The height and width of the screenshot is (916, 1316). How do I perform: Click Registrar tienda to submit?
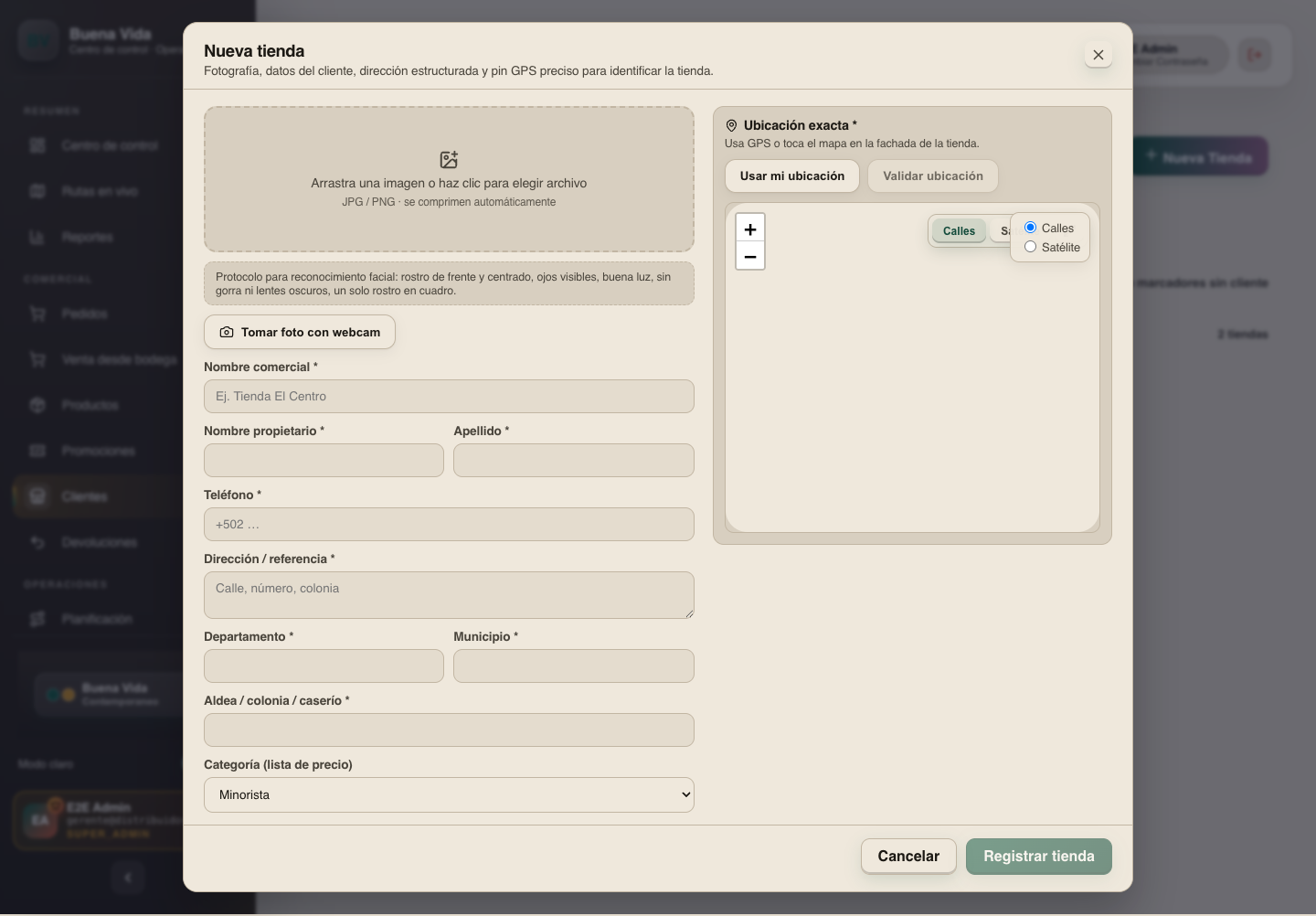click(1039, 857)
